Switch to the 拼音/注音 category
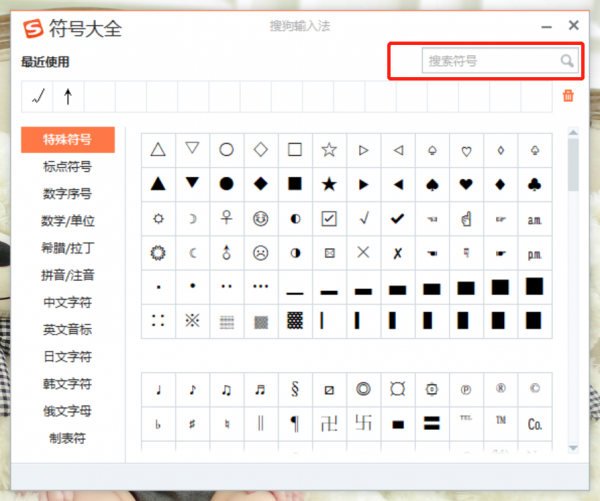The image size is (600, 501). (68, 275)
